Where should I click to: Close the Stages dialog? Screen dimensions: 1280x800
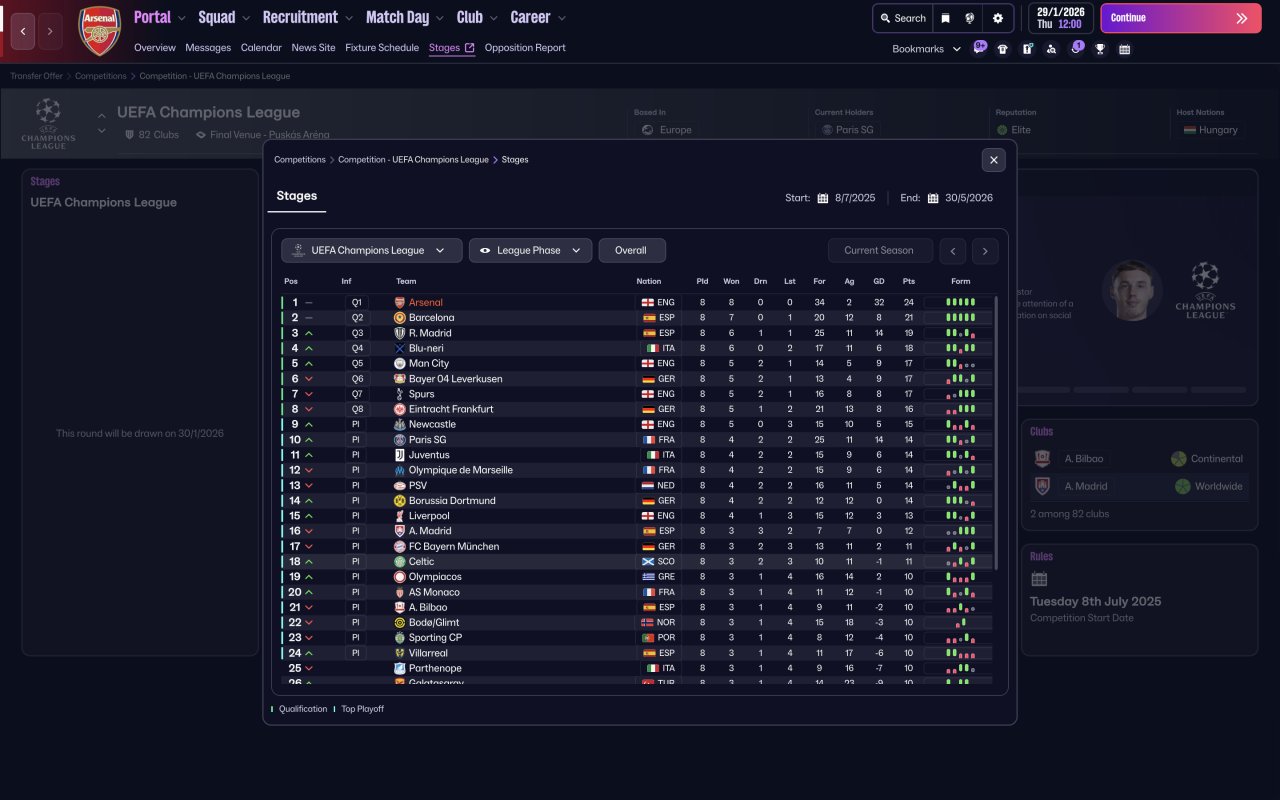click(x=993, y=159)
